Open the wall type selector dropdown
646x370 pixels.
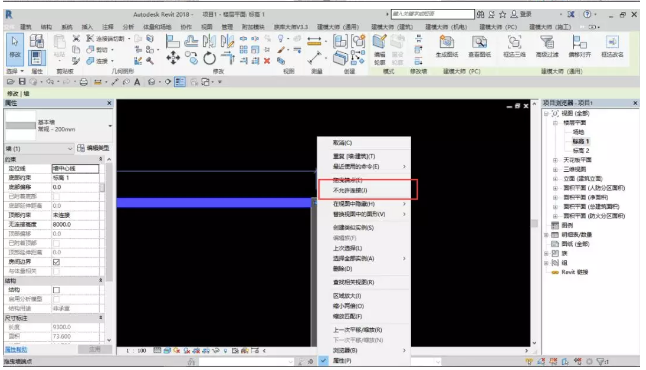[x=110, y=126]
